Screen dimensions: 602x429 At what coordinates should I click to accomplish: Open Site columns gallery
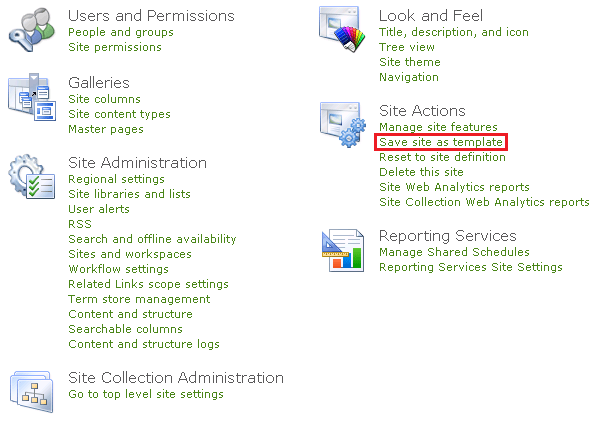104,99
